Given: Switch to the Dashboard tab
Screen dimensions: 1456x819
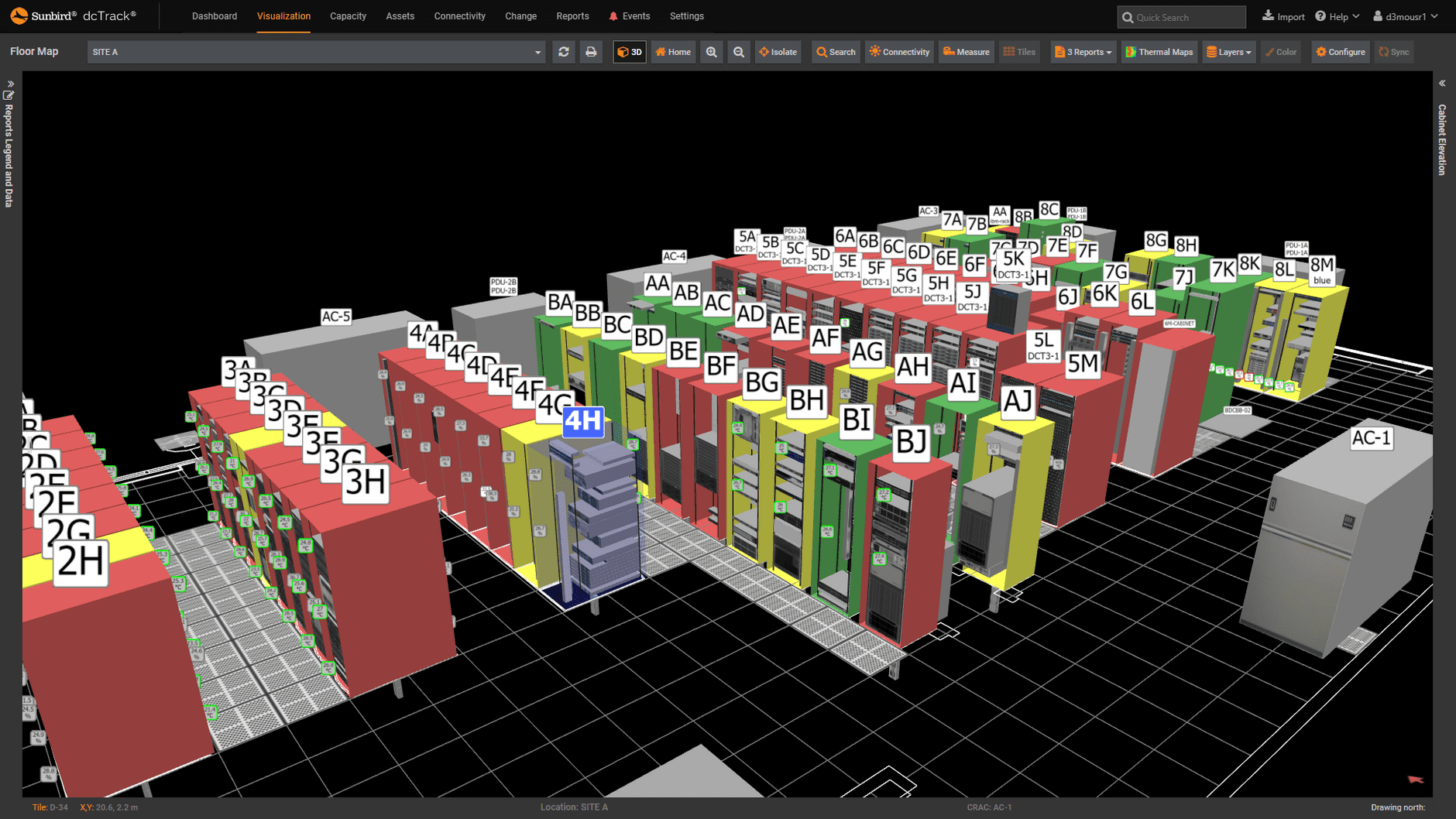Looking at the screenshot, I should [x=215, y=15].
